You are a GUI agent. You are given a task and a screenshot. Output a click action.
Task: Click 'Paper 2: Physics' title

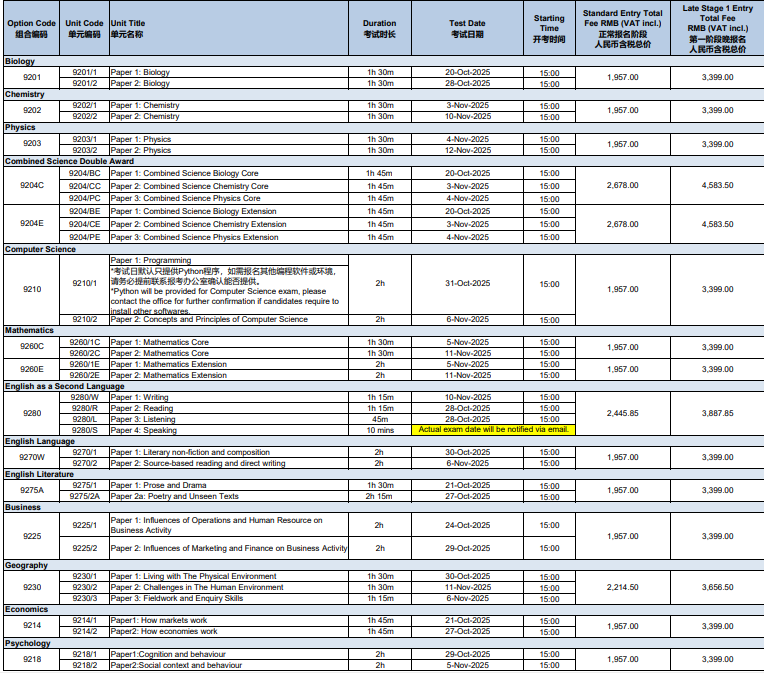tap(141, 151)
